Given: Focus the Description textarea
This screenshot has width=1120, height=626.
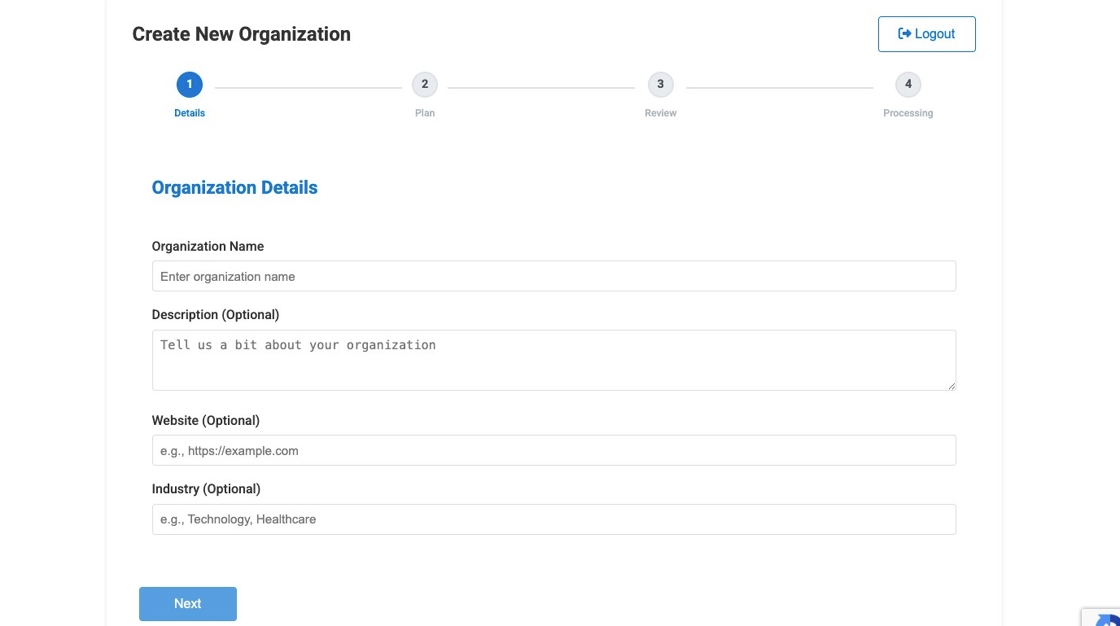Looking at the screenshot, I should click(553, 359).
